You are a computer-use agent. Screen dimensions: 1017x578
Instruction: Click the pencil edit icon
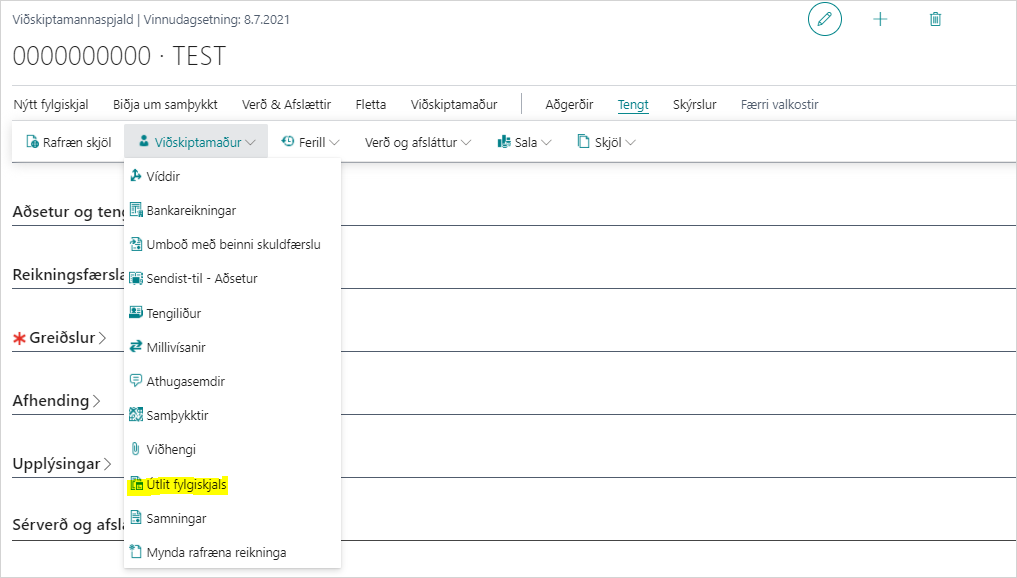tap(825, 20)
